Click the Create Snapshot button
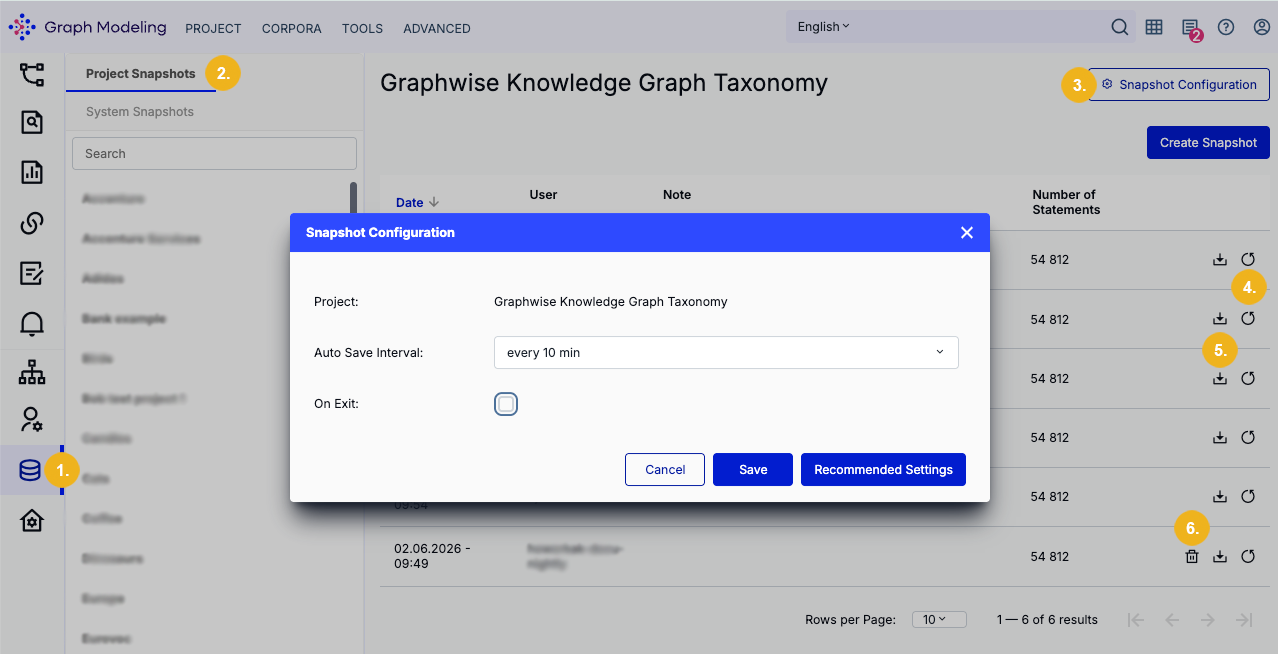The width and height of the screenshot is (1278, 654). [1208, 143]
